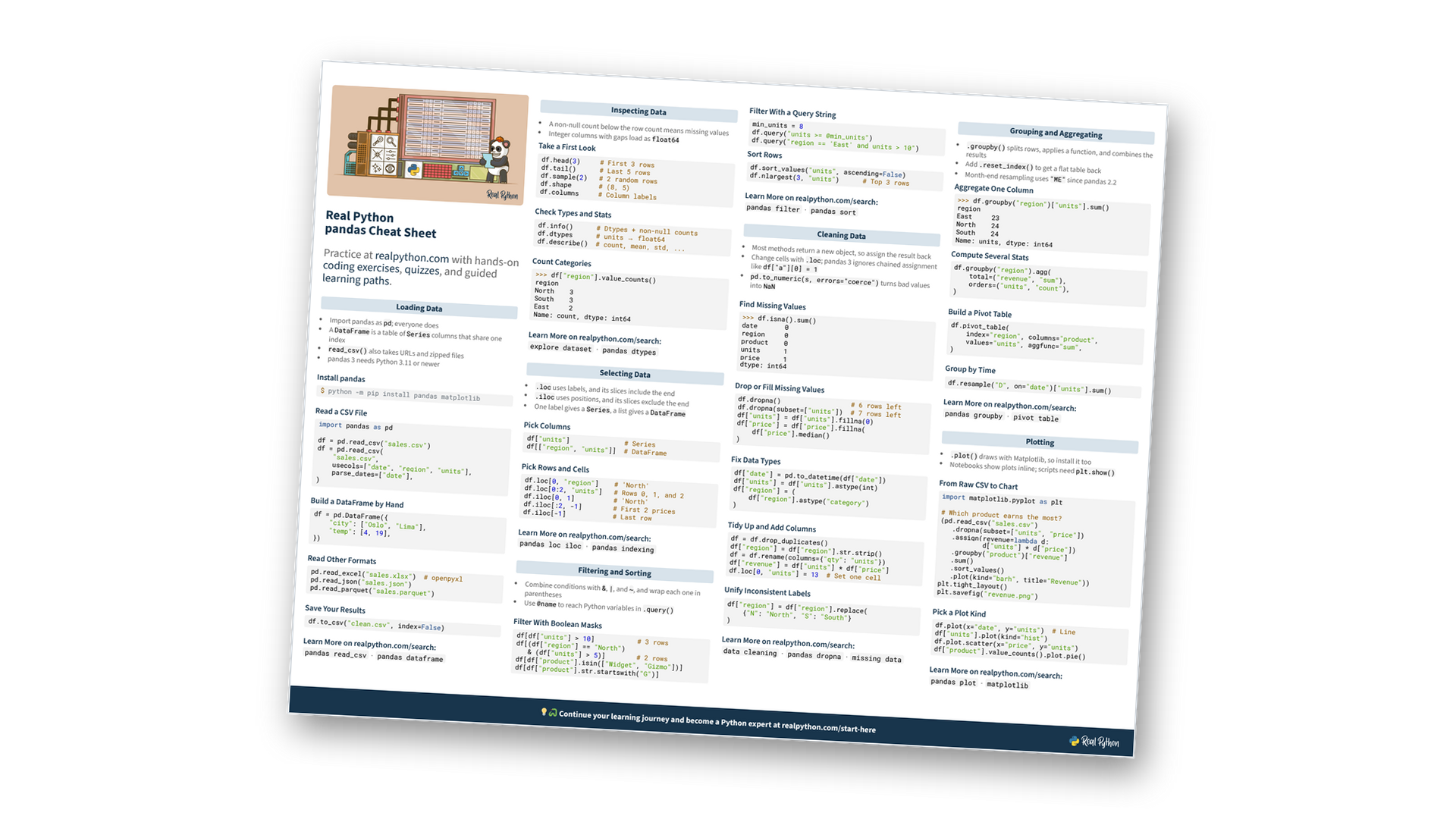Image resolution: width=1456 pixels, height=819 pixels.
Task: Click the 'matplotlib' search term beside 'pandas plot'
Action: tap(1007, 685)
